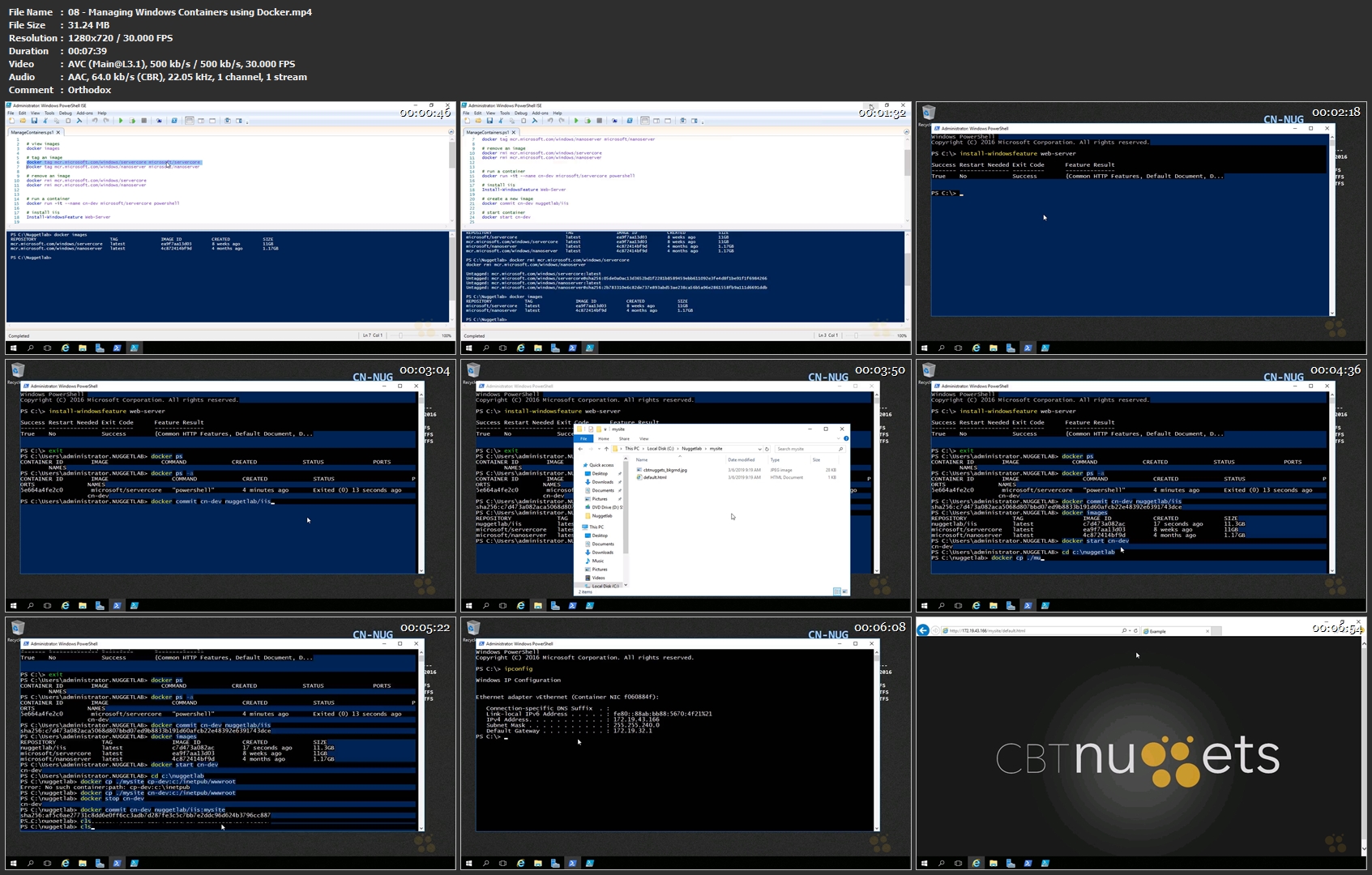
Task: Click Cut scissors icon in 00:00:46 frame
Action: point(45,121)
